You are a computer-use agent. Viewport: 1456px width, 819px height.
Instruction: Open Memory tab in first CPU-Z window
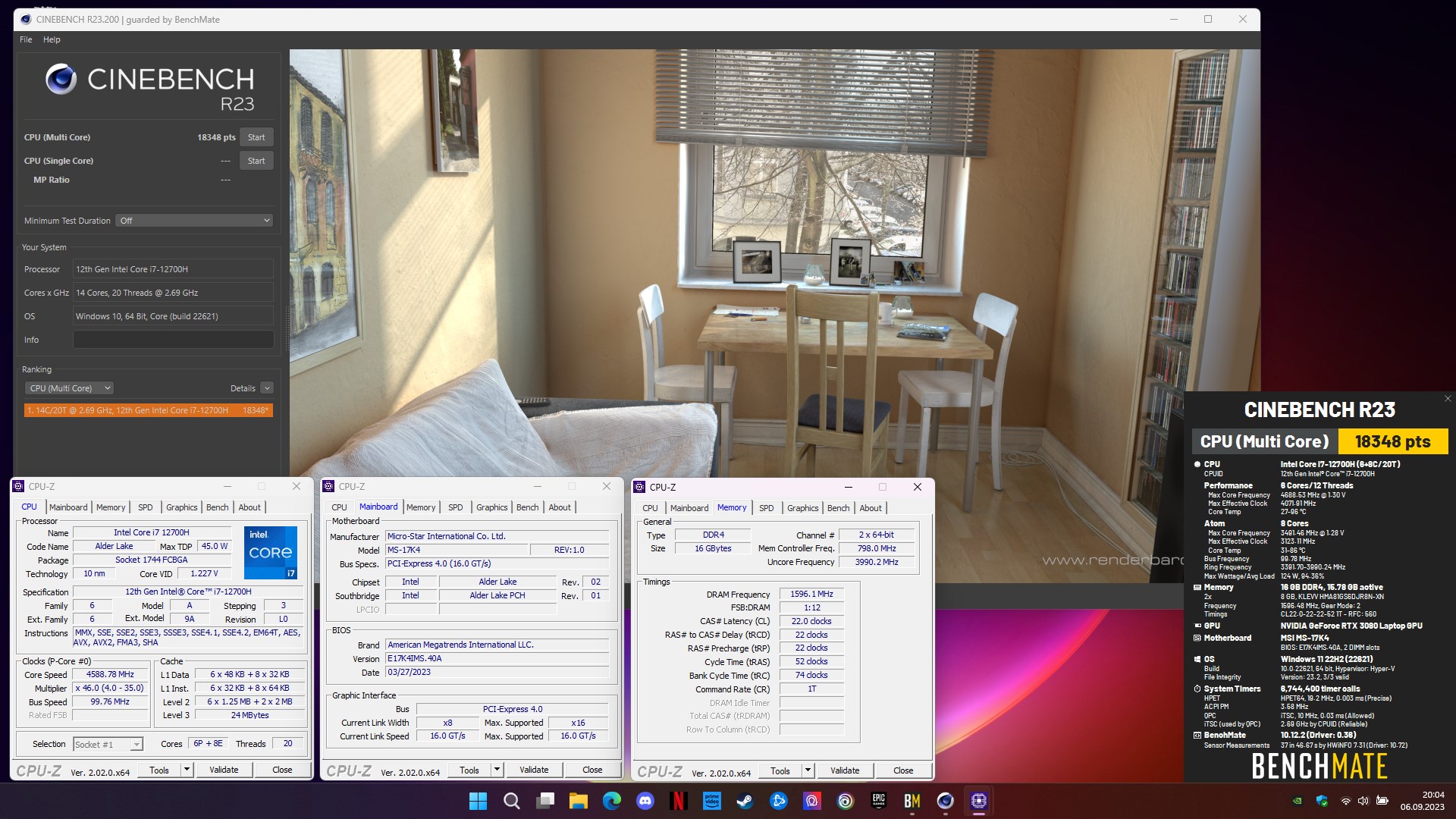point(111,507)
